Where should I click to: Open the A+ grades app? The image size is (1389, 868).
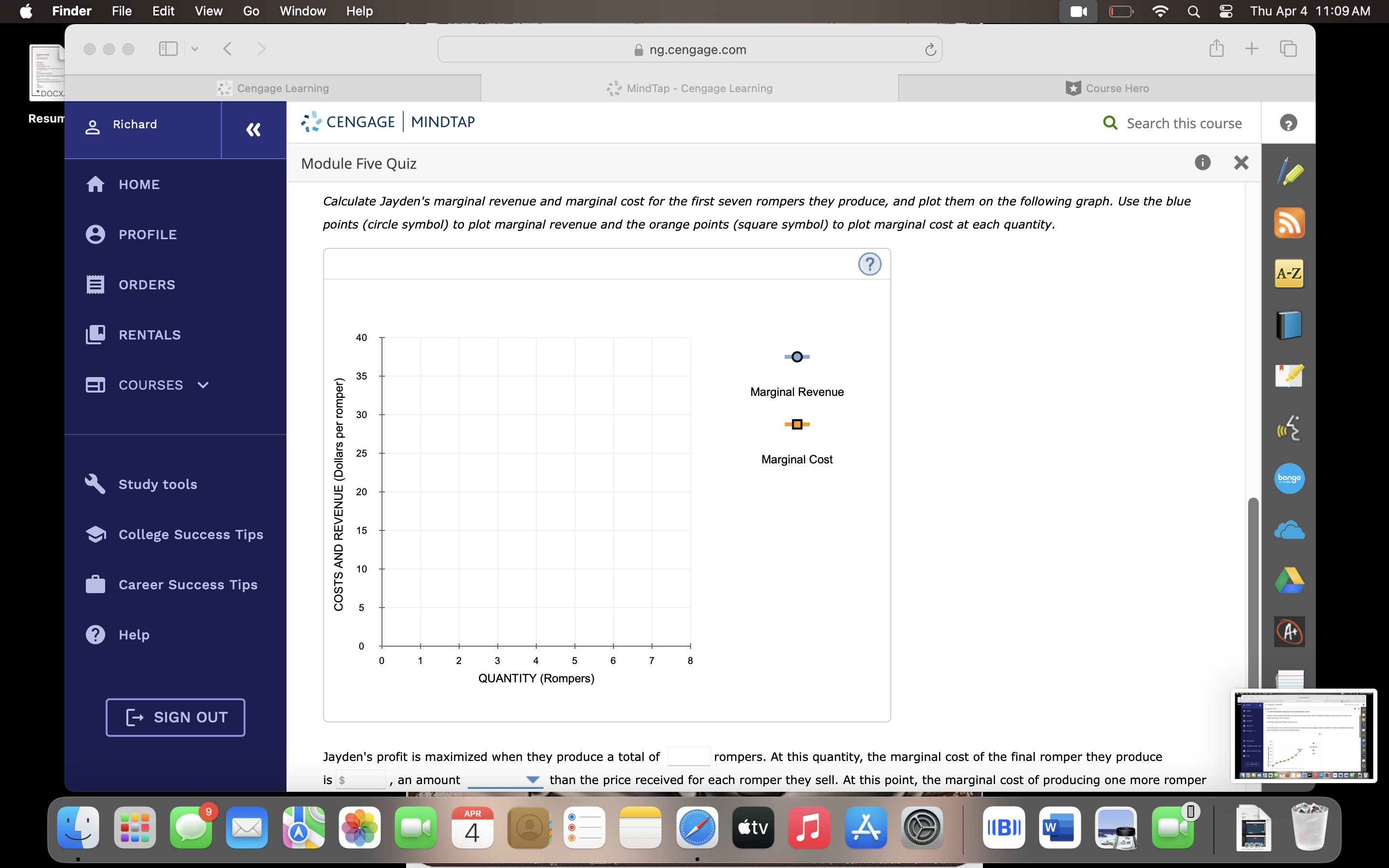[x=1289, y=631]
